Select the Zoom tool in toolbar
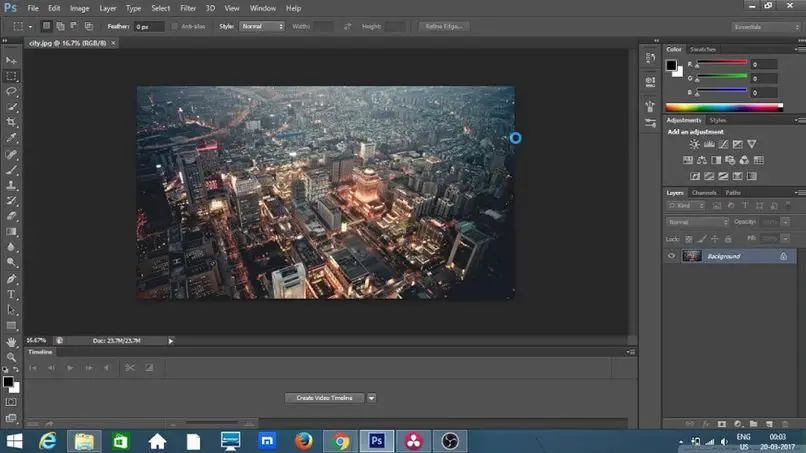806x453 pixels. [x=12, y=356]
